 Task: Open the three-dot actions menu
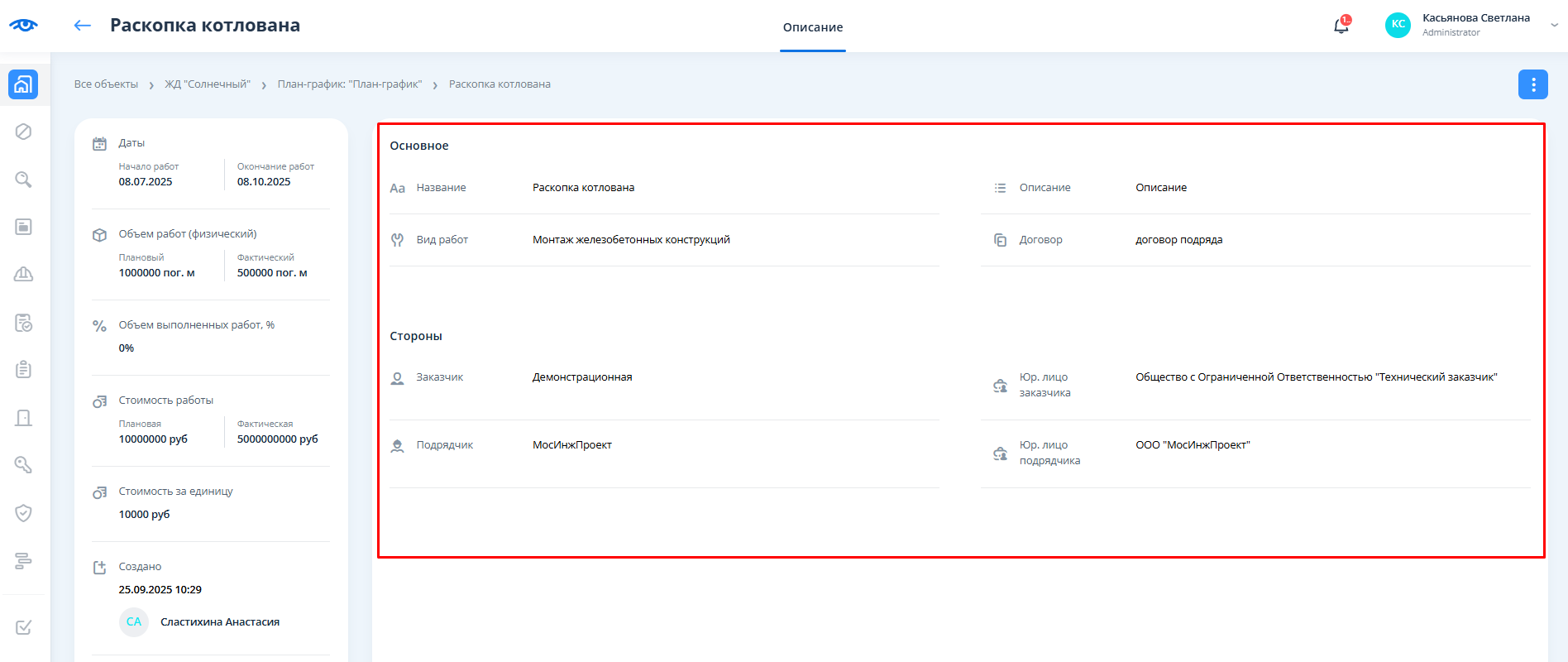(x=1532, y=84)
